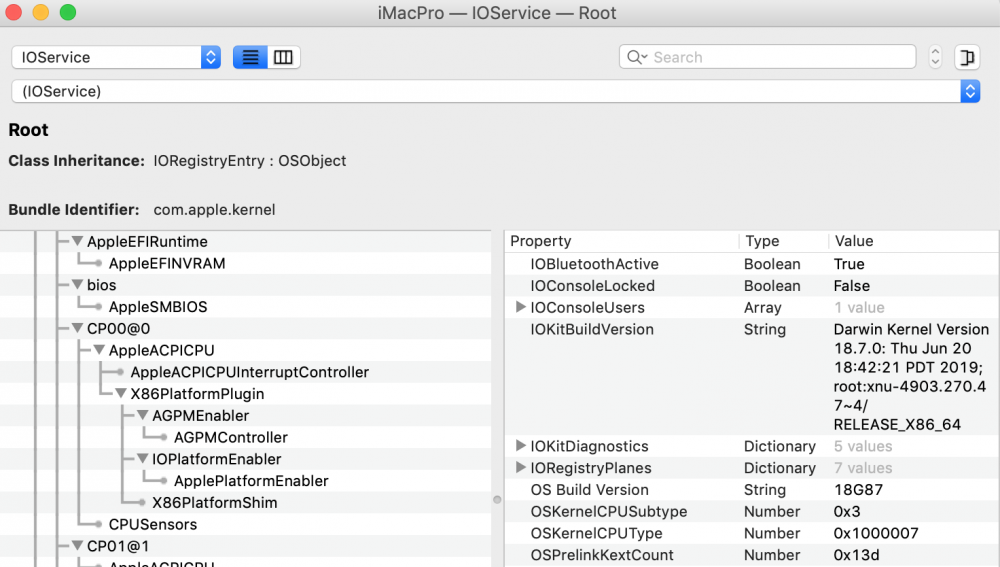The height and width of the screenshot is (567, 1000).
Task: Collapse the IOPlatformEnabler node
Action: [142, 459]
